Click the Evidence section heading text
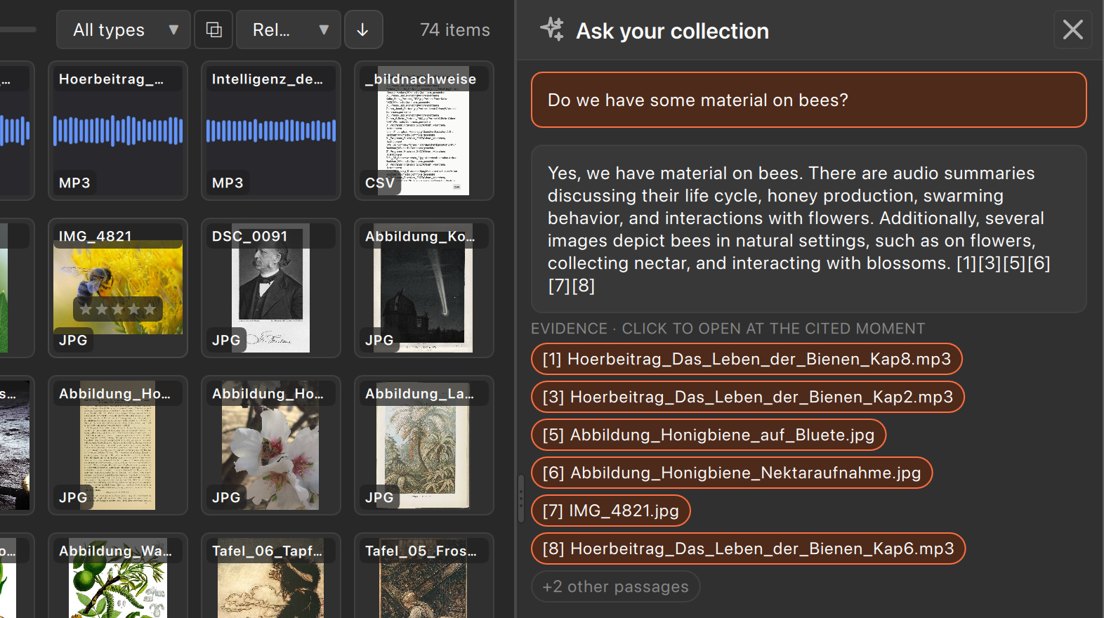This screenshot has width=1104, height=618. (x=728, y=329)
